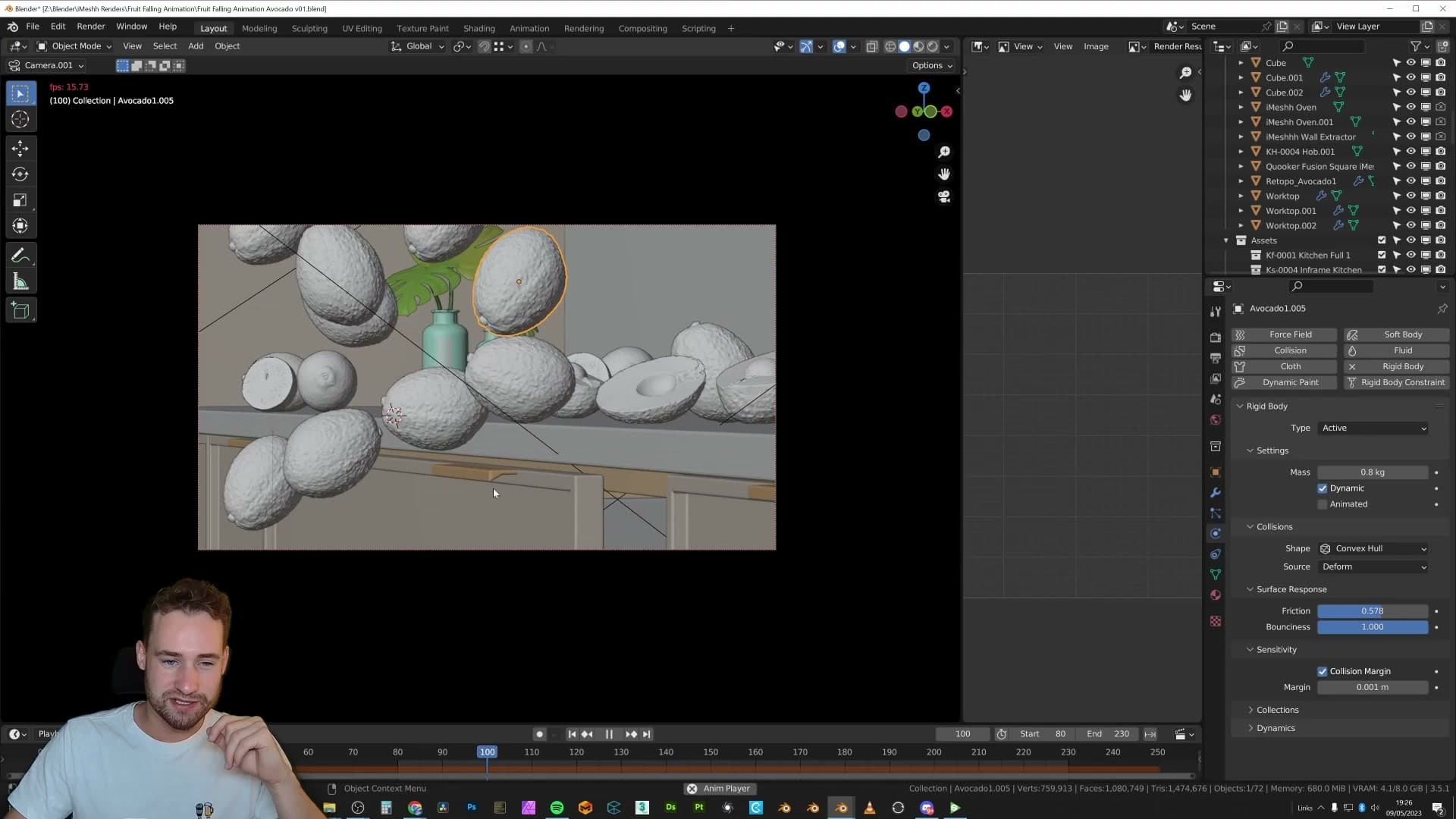
Task: Uncheck the Assets collection exclude checkbox
Action: point(1382,240)
